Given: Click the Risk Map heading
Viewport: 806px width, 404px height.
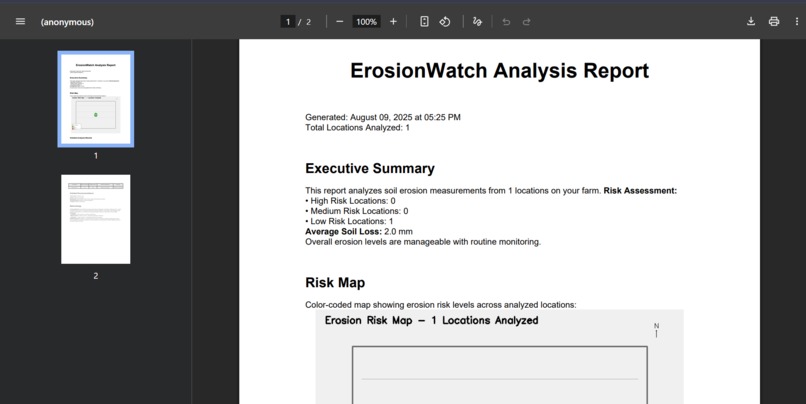Looking at the screenshot, I should pos(335,283).
